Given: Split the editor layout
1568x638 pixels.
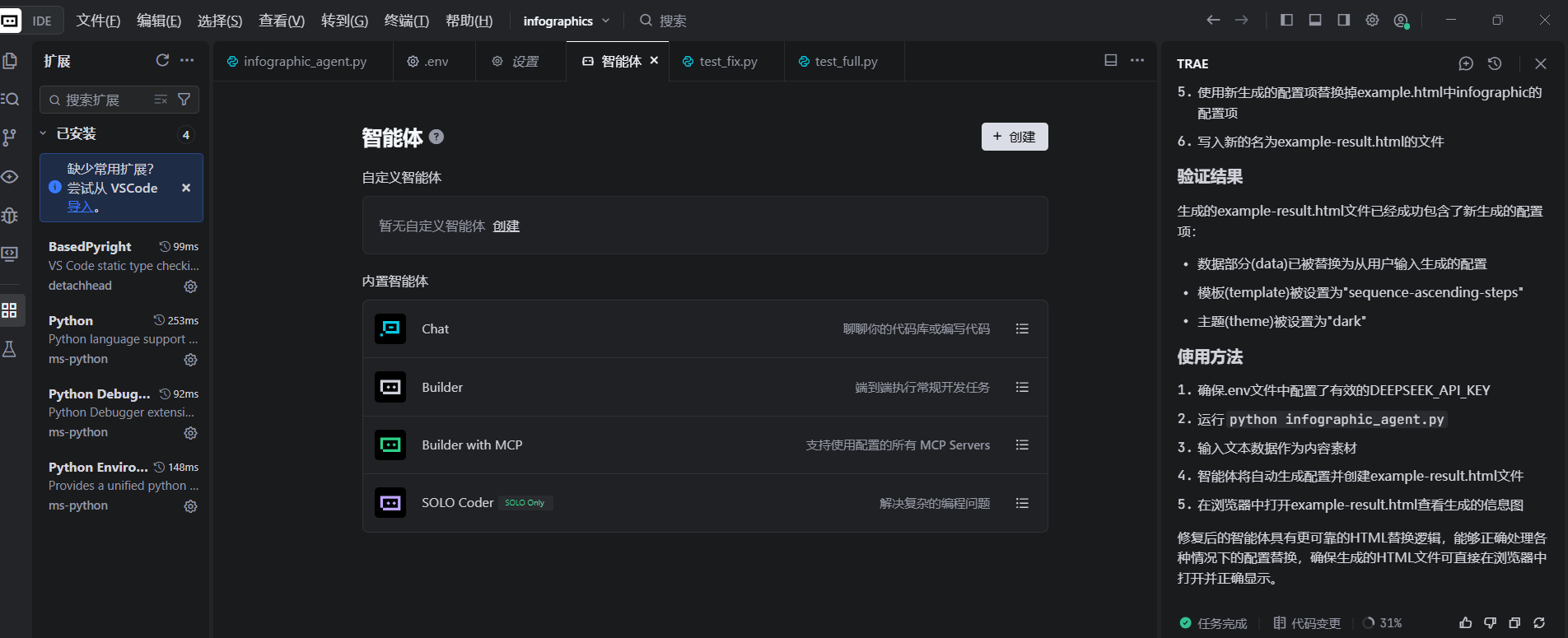Looking at the screenshot, I should coord(1111,60).
